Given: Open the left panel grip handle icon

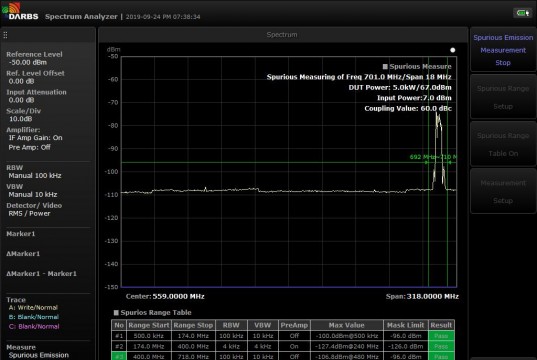Looking at the screenshot, I should (x=5, y=35).
